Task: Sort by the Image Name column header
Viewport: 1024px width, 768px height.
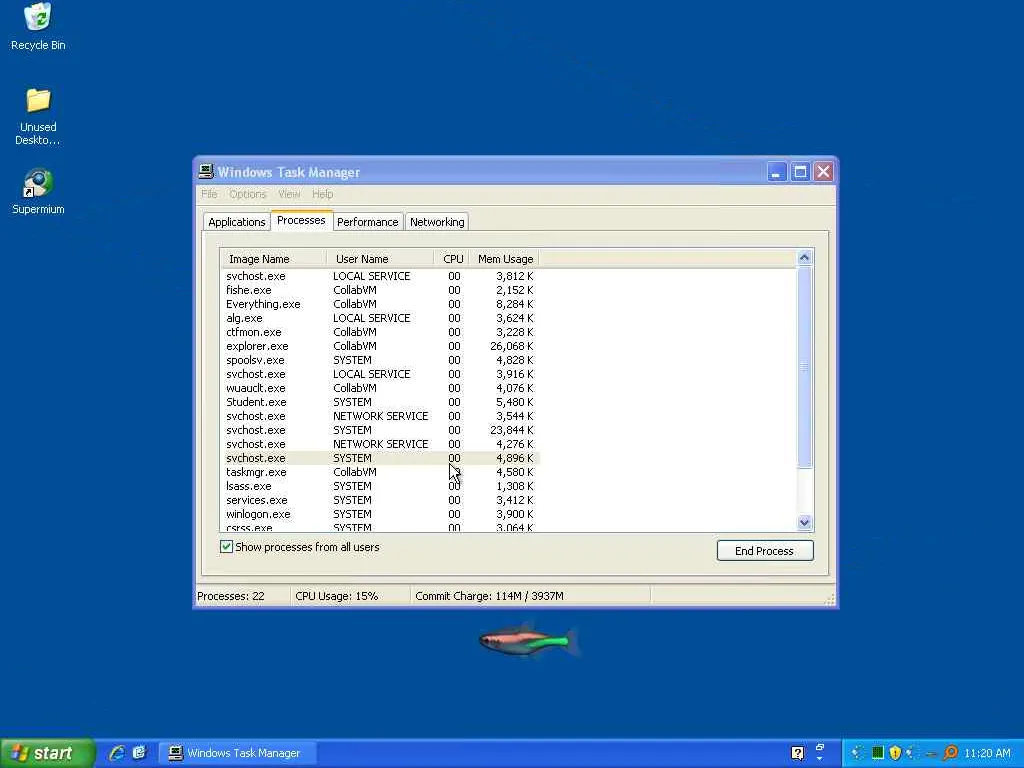Action: coord(273,259)
